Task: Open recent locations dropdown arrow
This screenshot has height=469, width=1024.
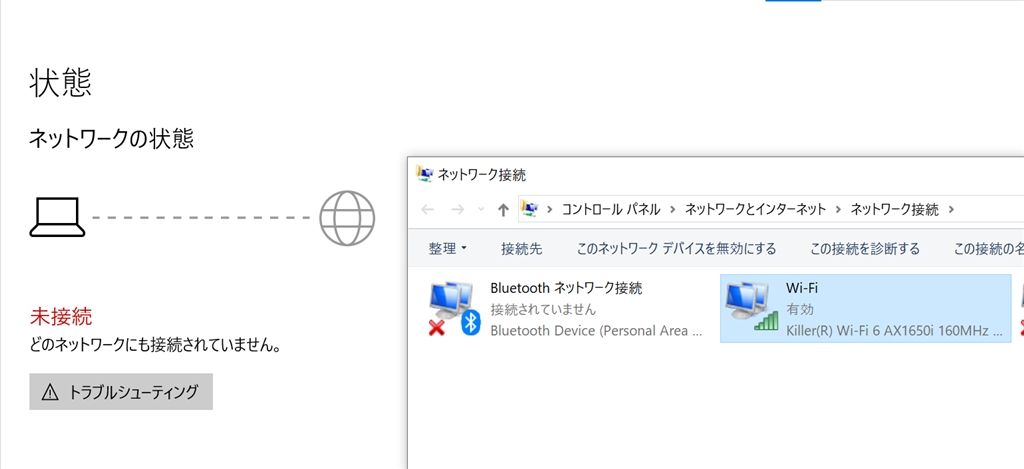Action: point(481,210)
